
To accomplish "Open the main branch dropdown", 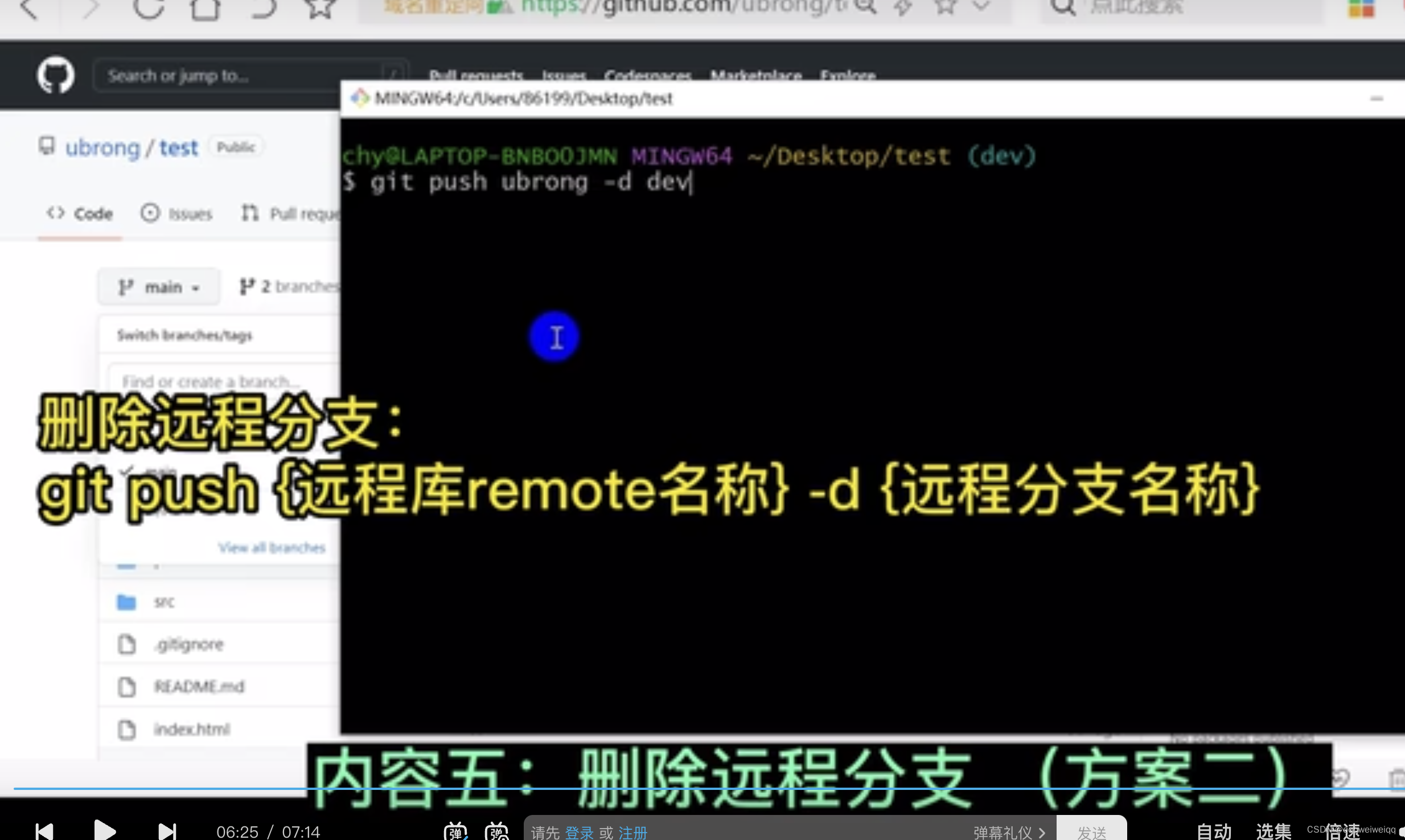I will tap(159, 287).
